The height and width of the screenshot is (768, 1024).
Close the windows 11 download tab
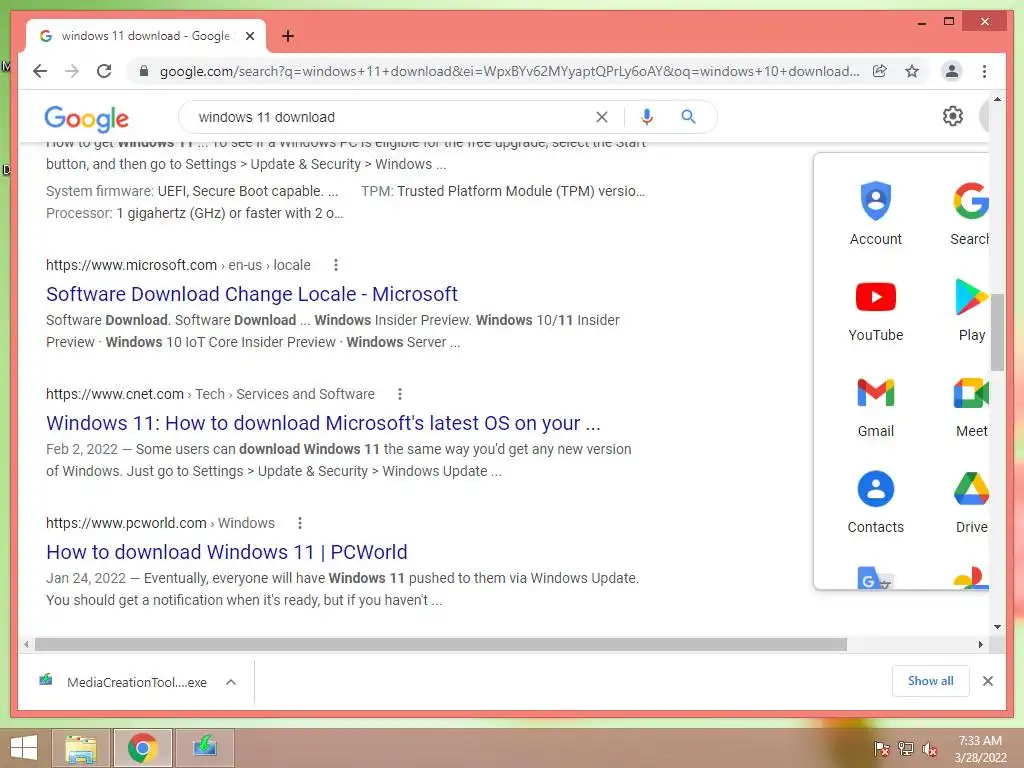click(x=249, y=36)
